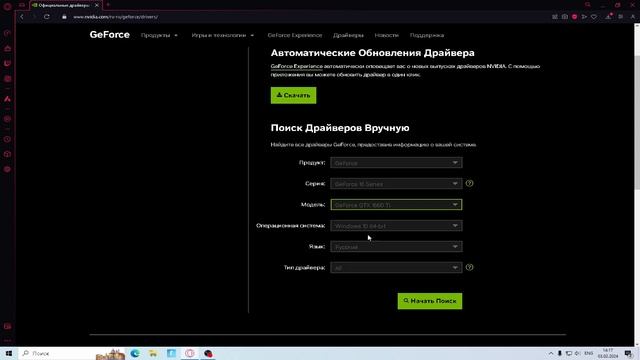This screenshot has height=360, width=640.
Task: Open the downloads icon in the toolbar
Action: pos(608,17)
